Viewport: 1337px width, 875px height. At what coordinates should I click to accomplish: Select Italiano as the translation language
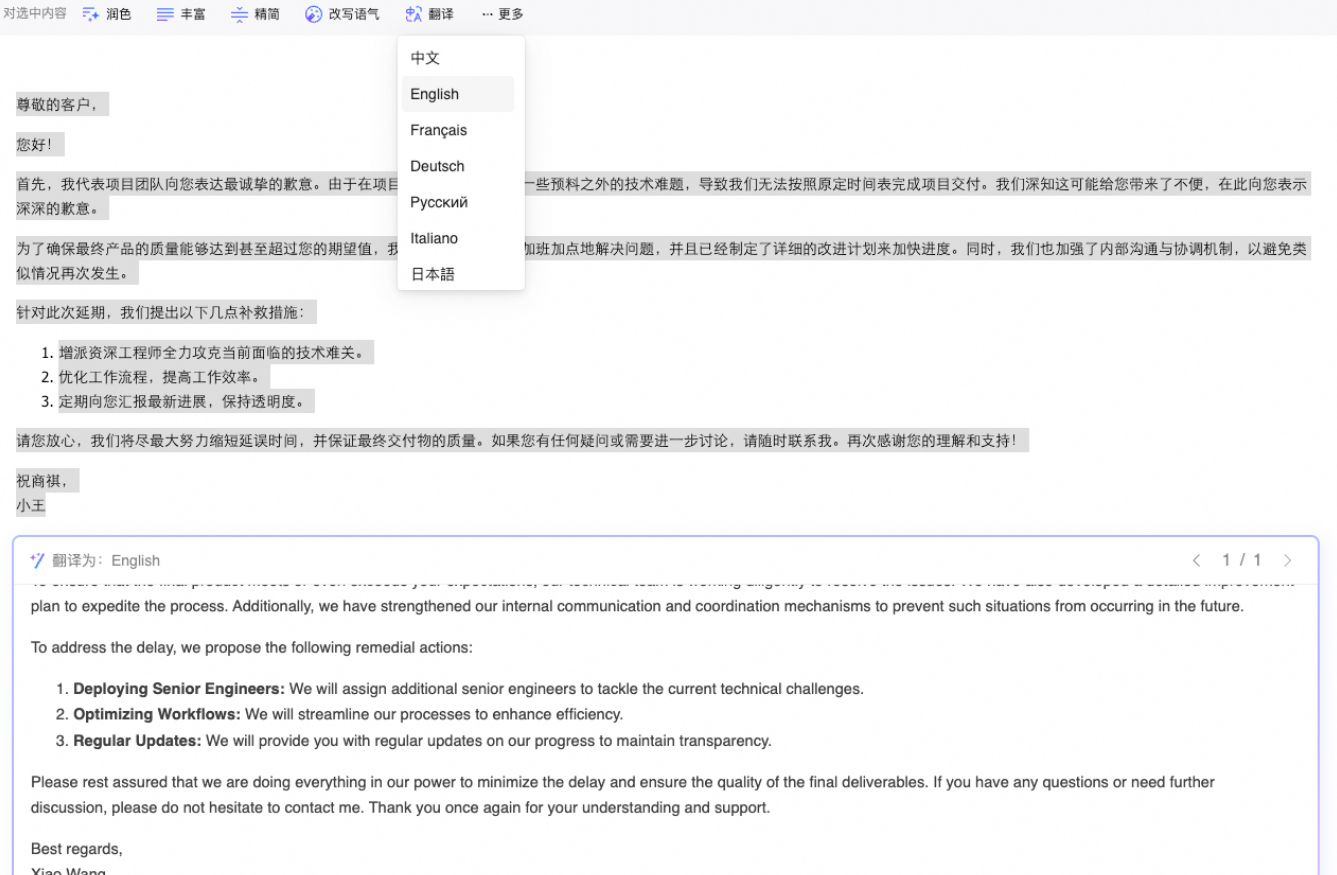coord(458,238)
